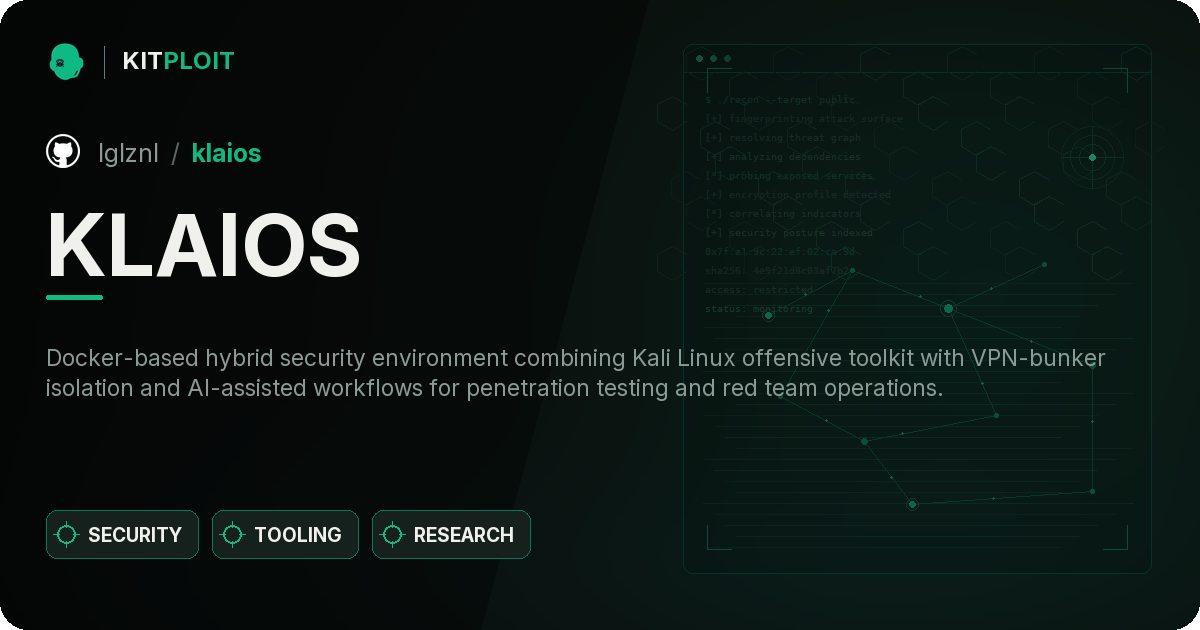Select the RESEARCH tag
This screenshot has width=1200, height=630.
(451, 535)
